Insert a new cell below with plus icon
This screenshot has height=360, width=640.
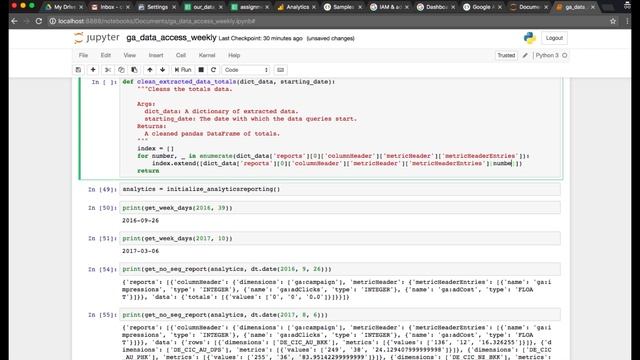click(93, 70)
